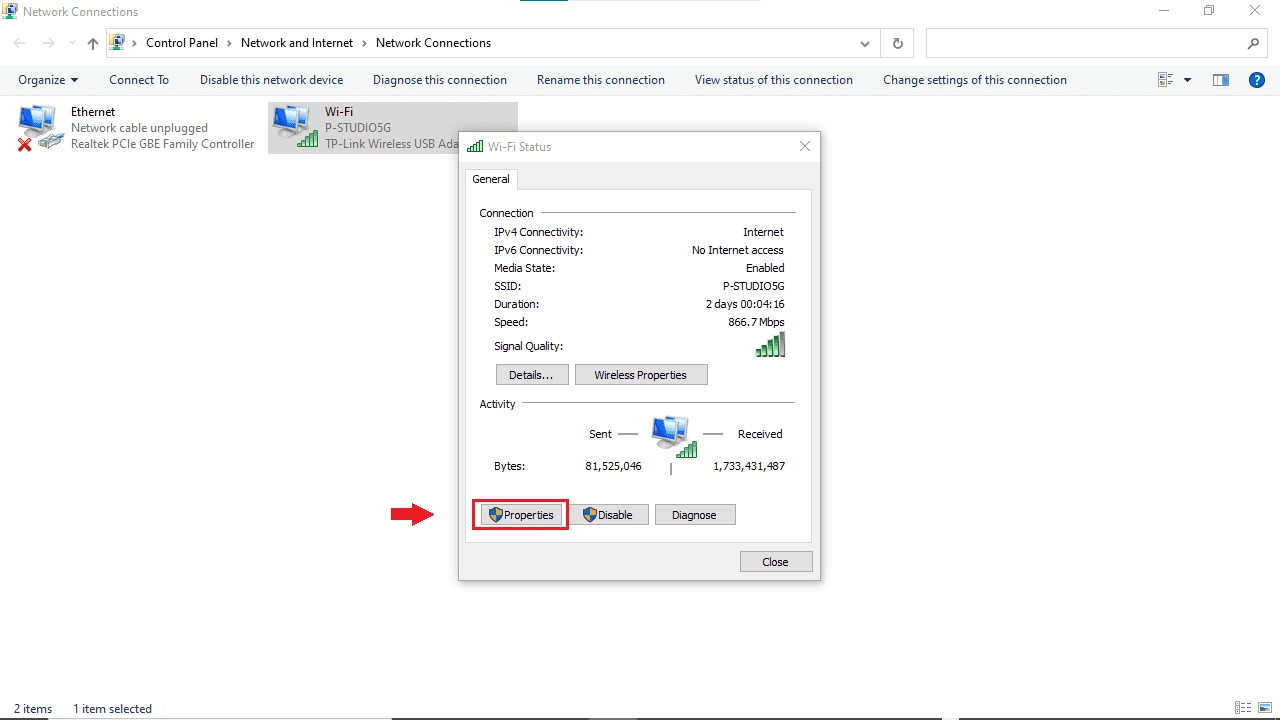Click the Network and Internet breadcrumb

coord(297,43)
